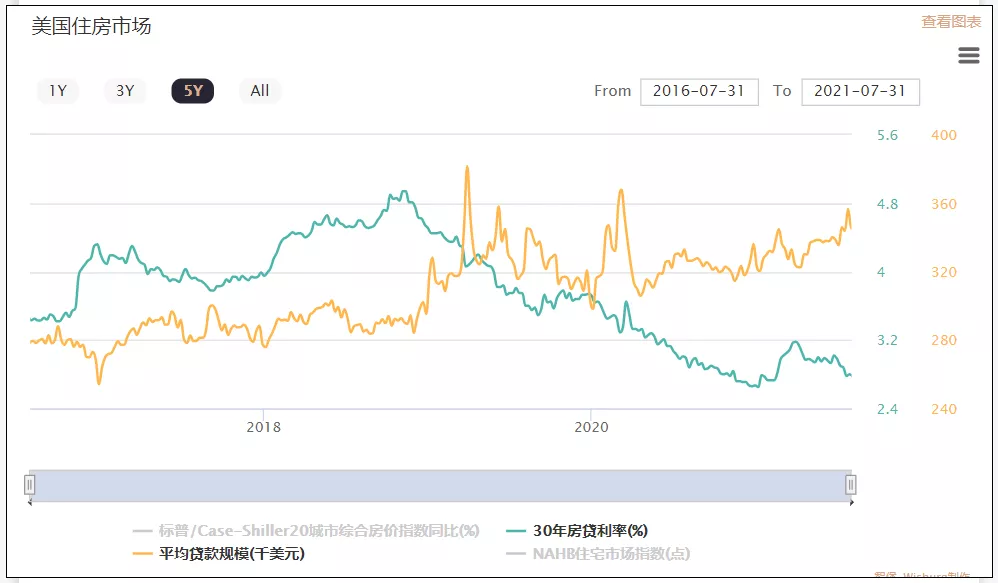Click the navigator scroll-left arrow
This screenshot has width=998, height=583.
30,503
